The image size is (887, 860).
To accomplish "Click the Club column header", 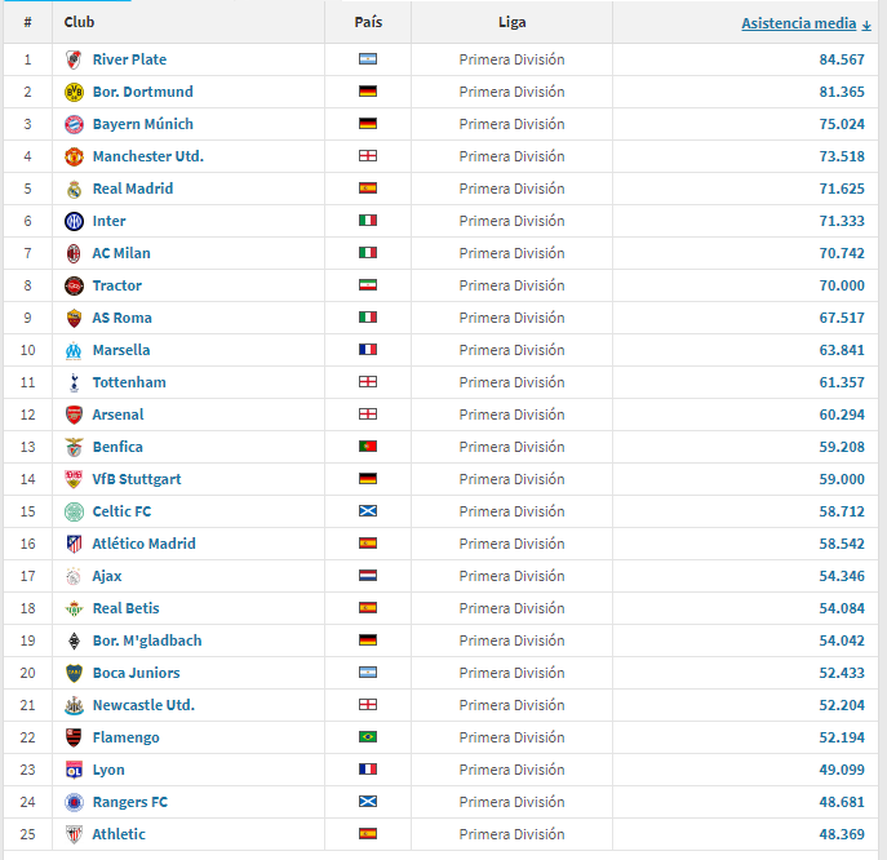I will [79, 22].
